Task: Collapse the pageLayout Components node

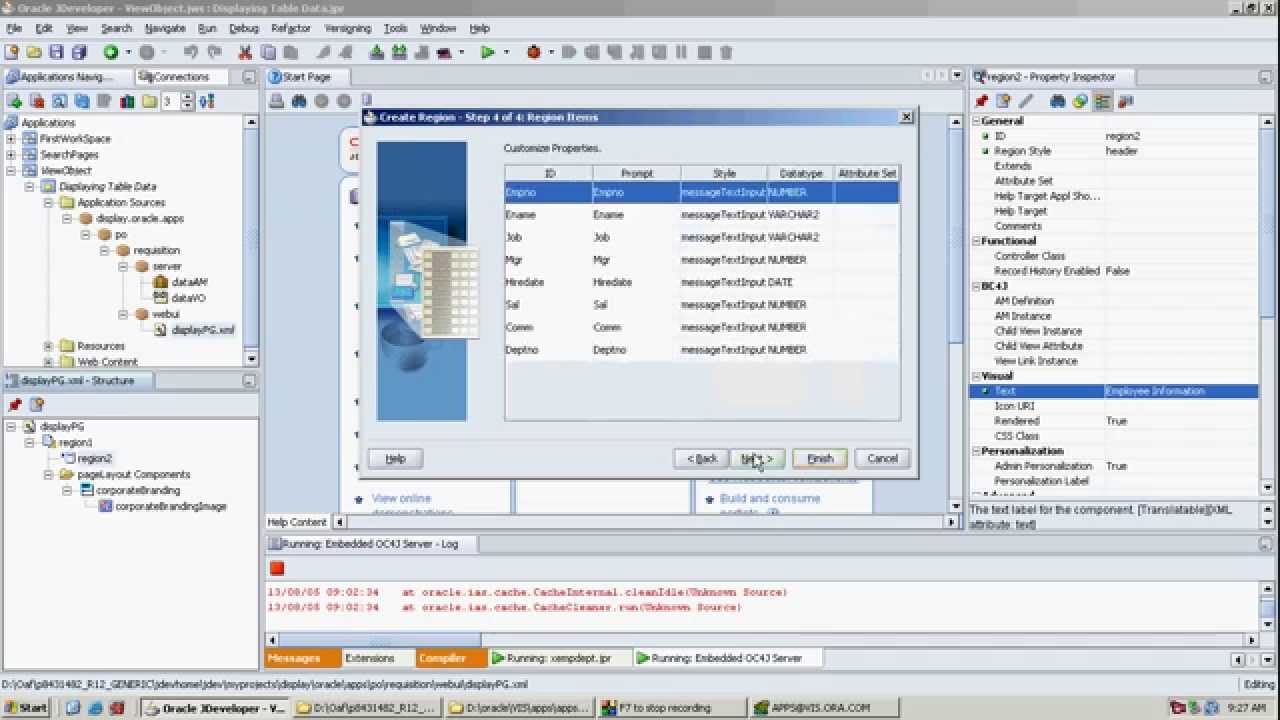Action: tap(49, 474)
